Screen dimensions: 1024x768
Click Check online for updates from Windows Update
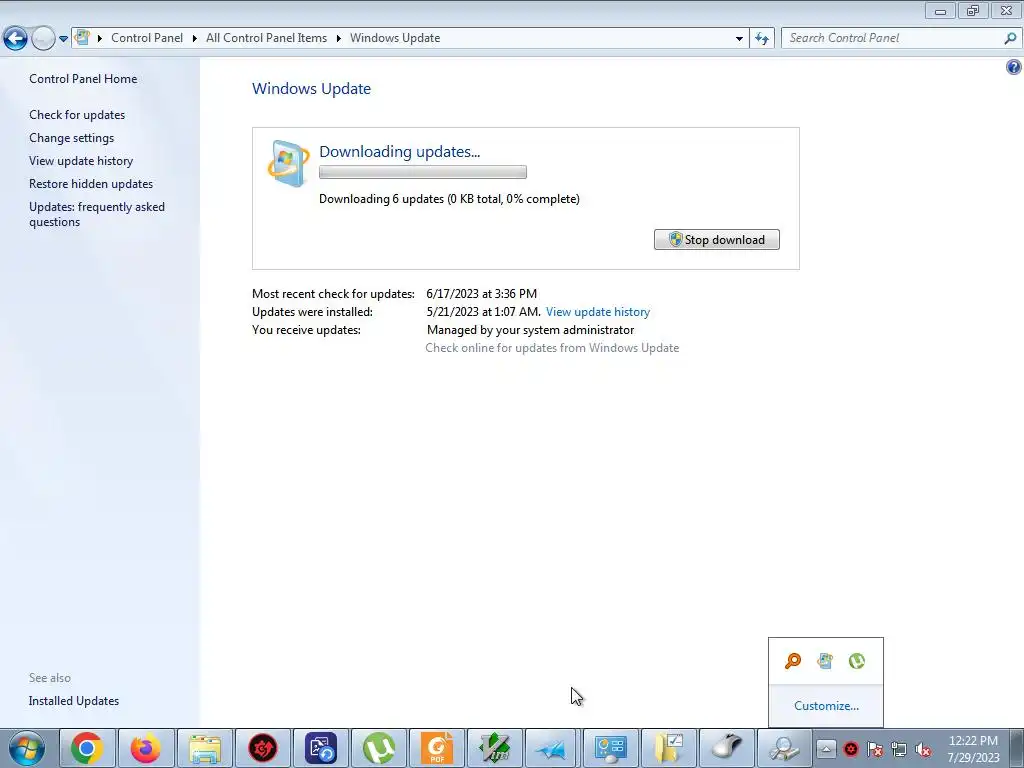pos(552,348)
